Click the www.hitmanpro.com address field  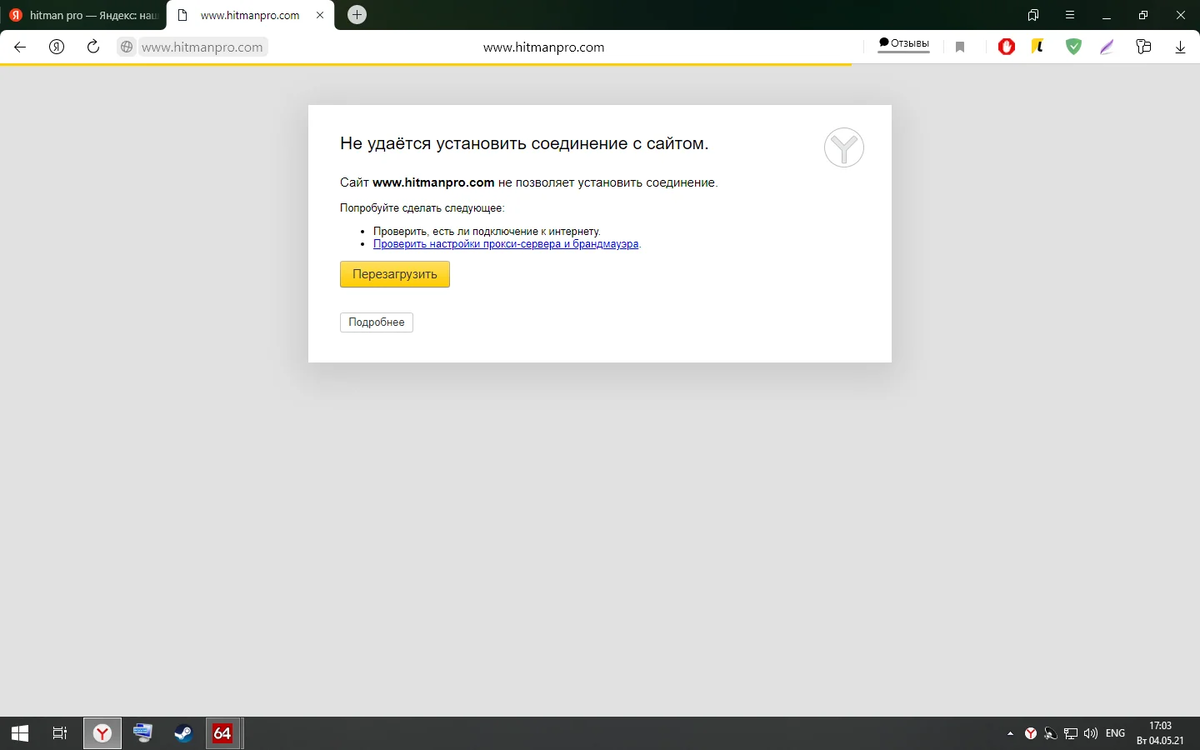(x=202, y=47)
